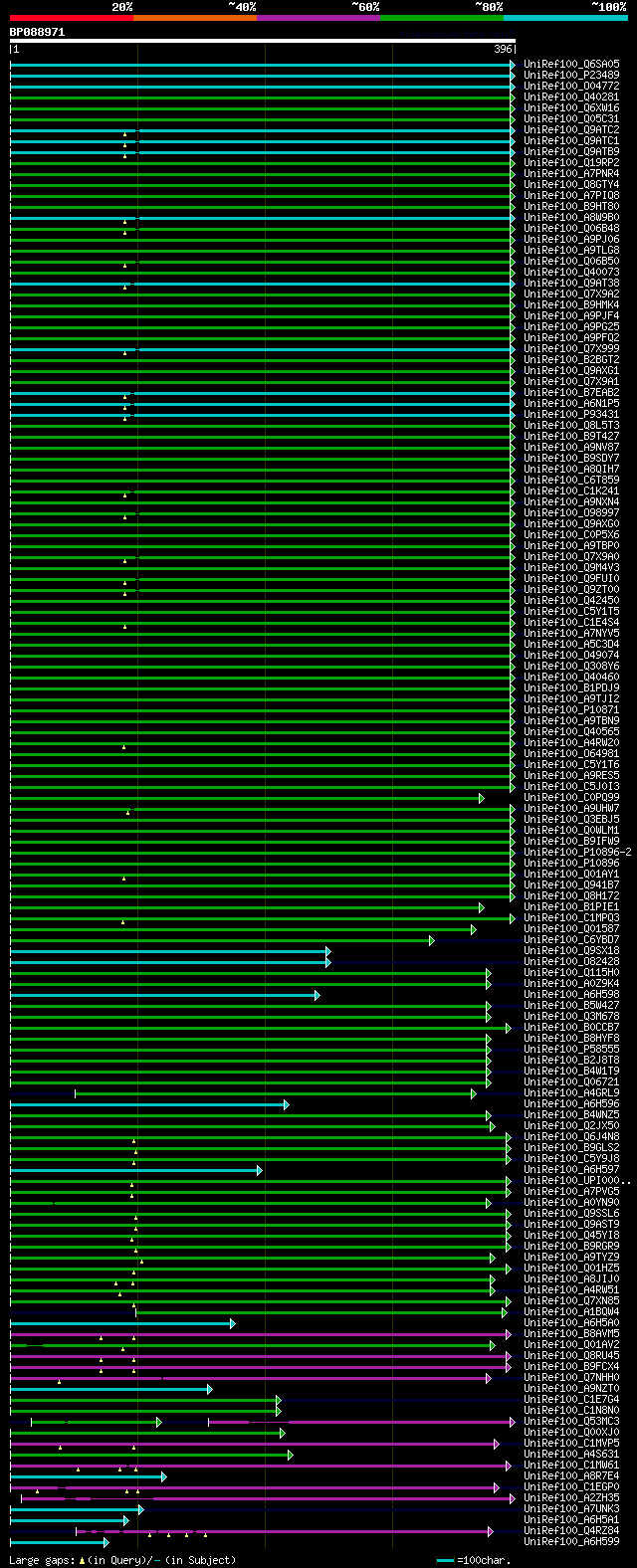Screen dimensions: 637x1568
Task: Select the UniRef100_A2ZH35 label
Action: click(571, 1498)
